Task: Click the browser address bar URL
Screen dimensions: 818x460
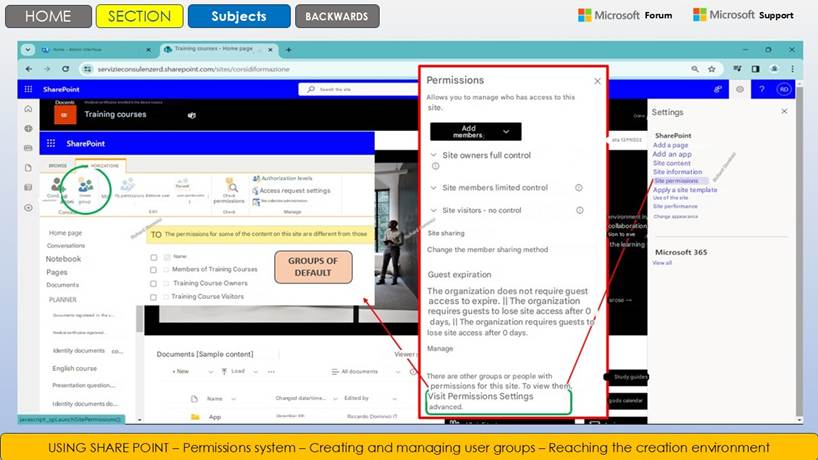Action: 193,69
